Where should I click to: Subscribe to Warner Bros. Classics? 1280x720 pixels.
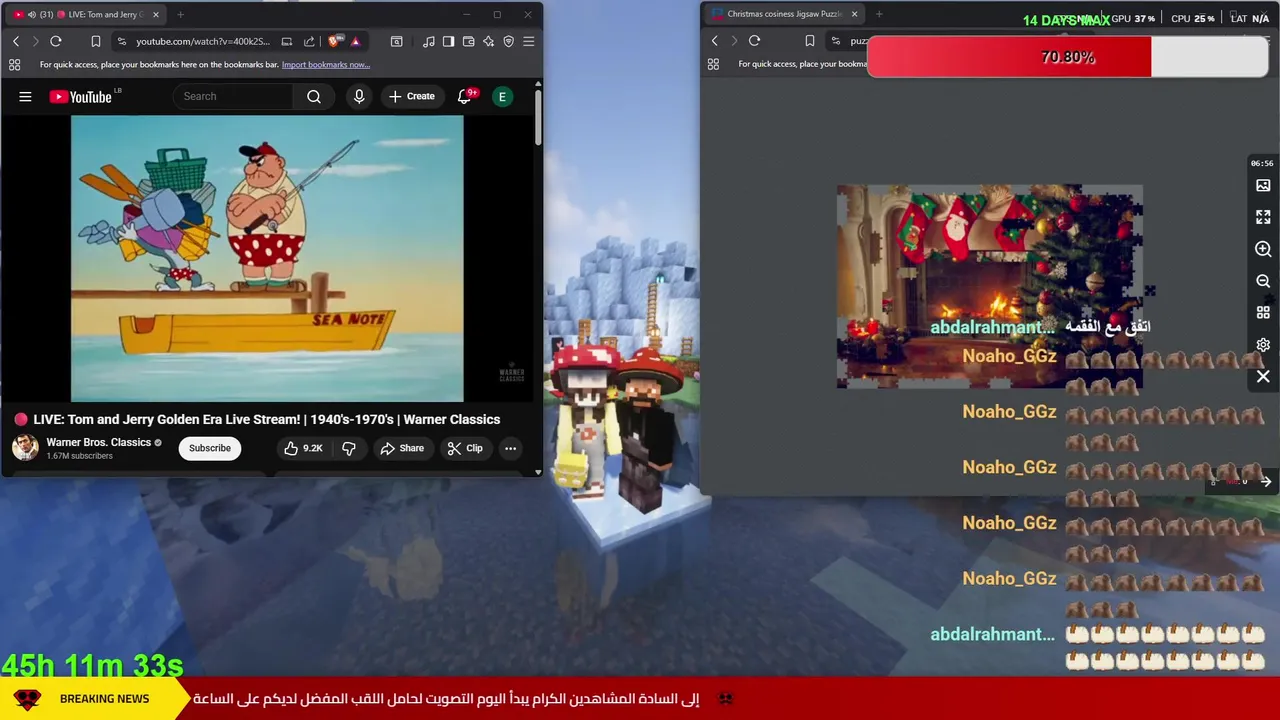click(210, 448)
